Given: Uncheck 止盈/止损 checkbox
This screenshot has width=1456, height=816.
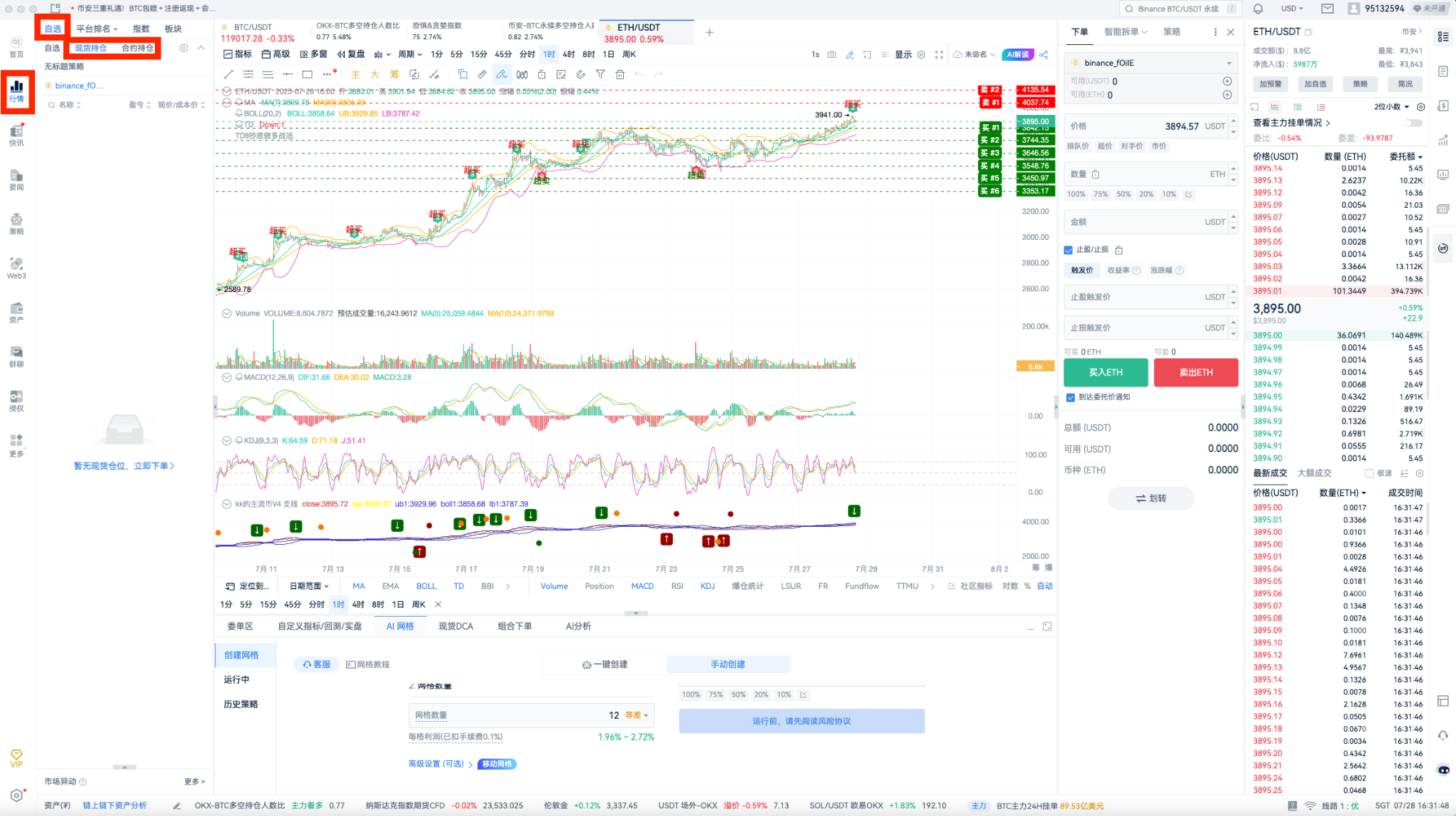Looking at the screenshot, I should coord(1068,250).
